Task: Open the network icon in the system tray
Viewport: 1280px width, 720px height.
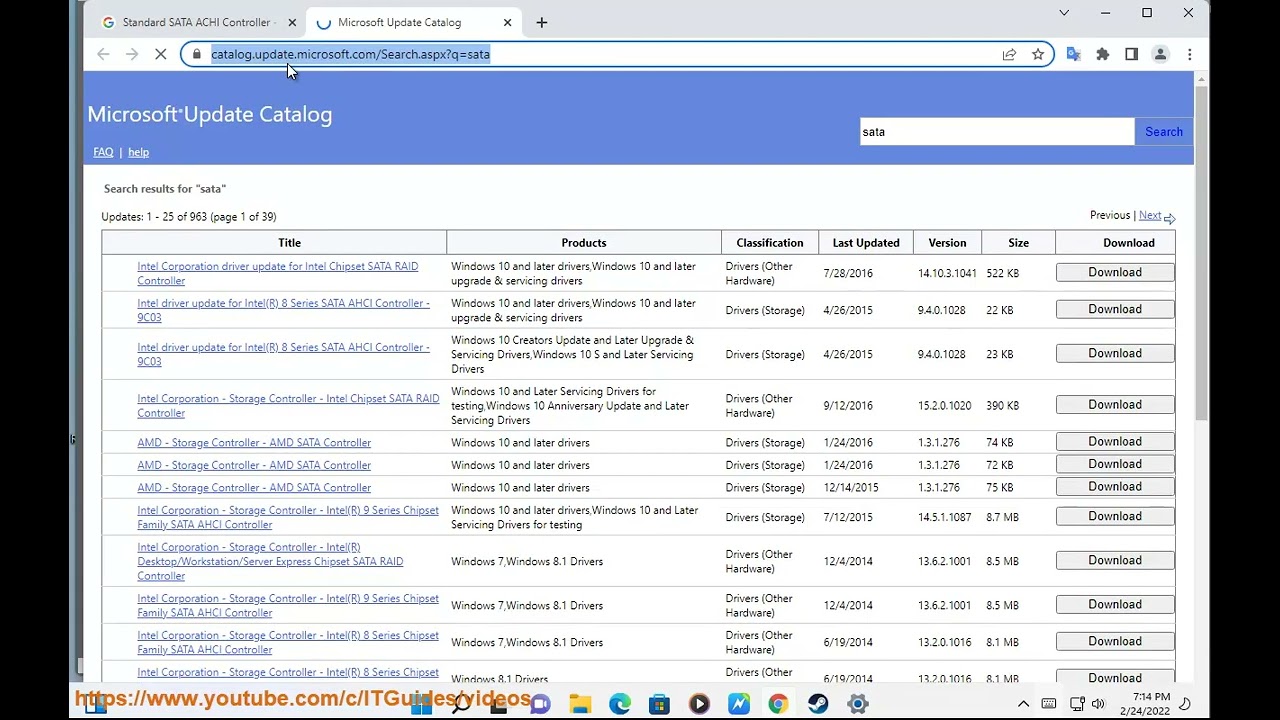Action: click(x=1077, y=704)
